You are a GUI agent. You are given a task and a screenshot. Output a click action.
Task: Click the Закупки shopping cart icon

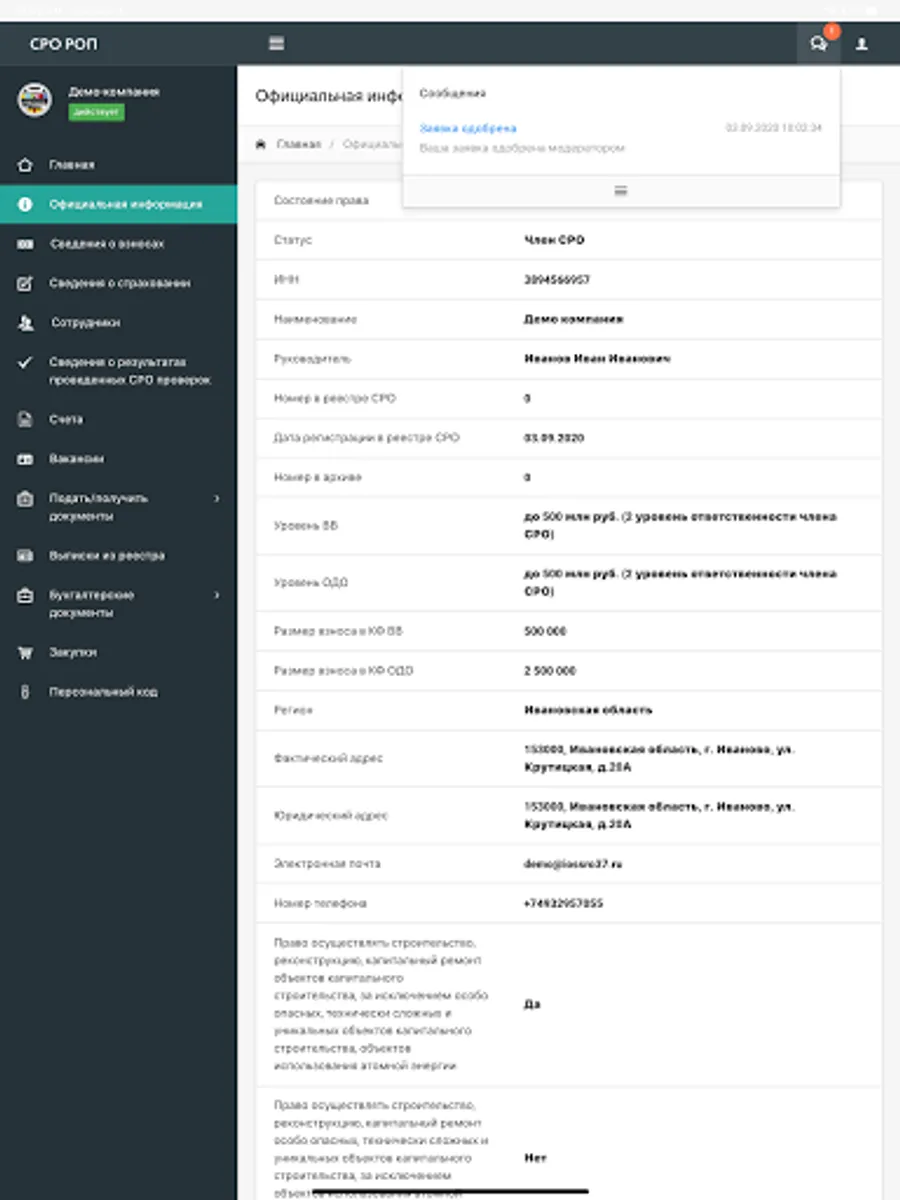[26, 653]
